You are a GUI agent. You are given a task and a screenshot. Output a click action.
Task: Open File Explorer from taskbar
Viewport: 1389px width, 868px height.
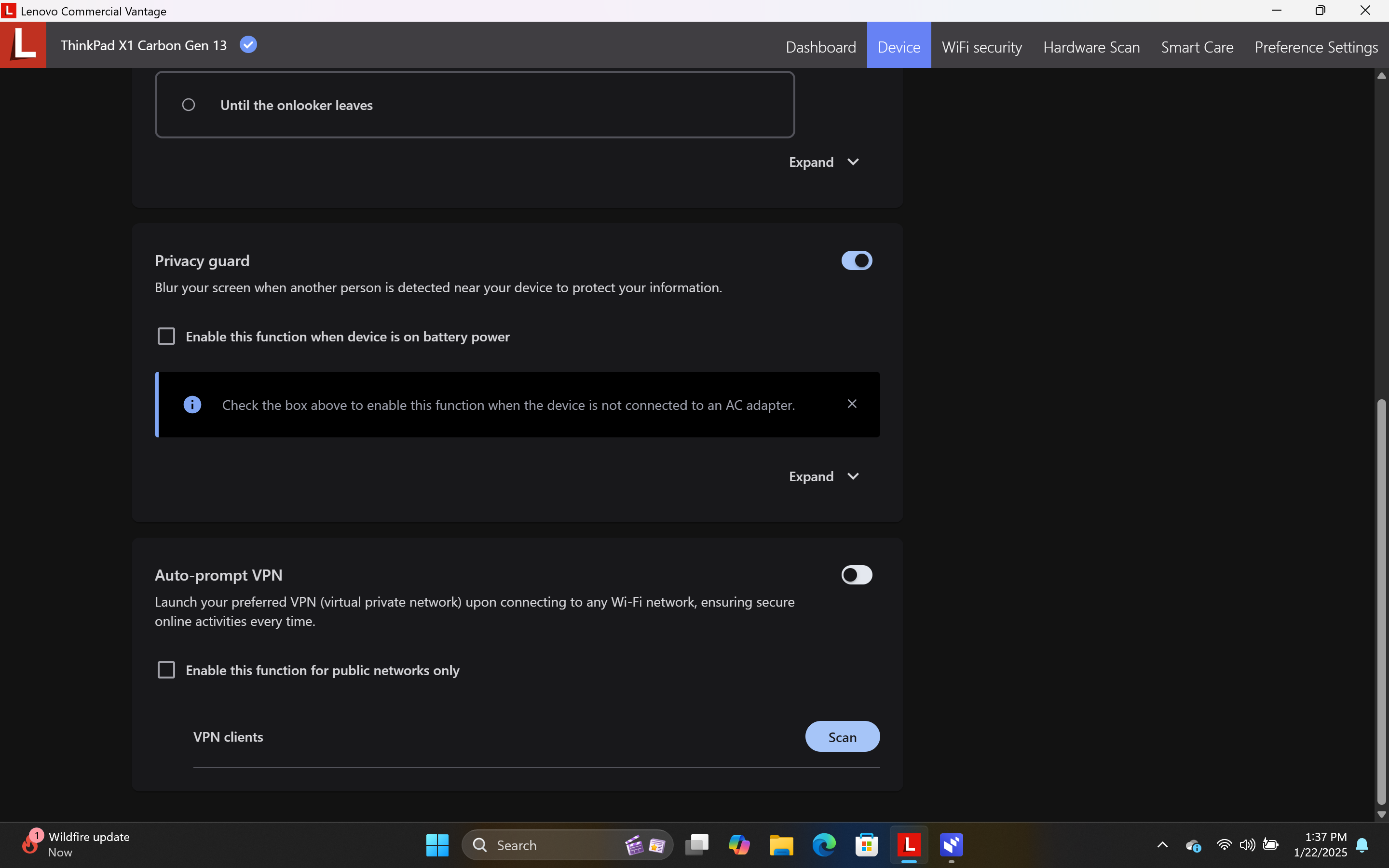782,845
